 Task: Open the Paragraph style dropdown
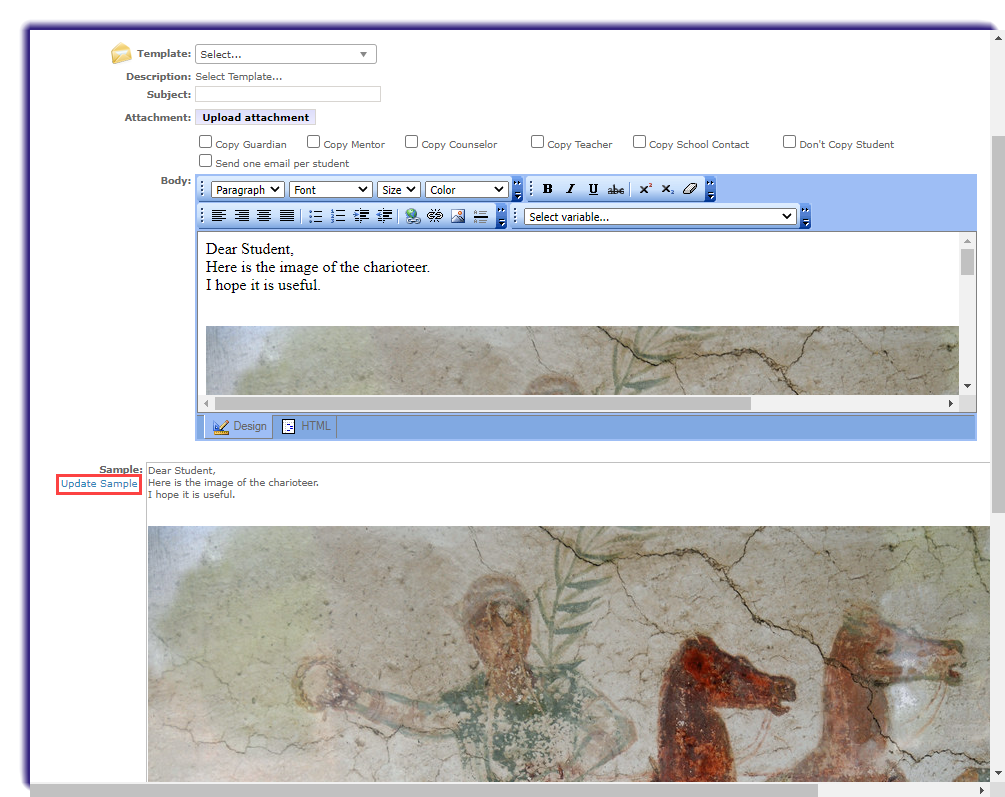(x=246, y=189)
